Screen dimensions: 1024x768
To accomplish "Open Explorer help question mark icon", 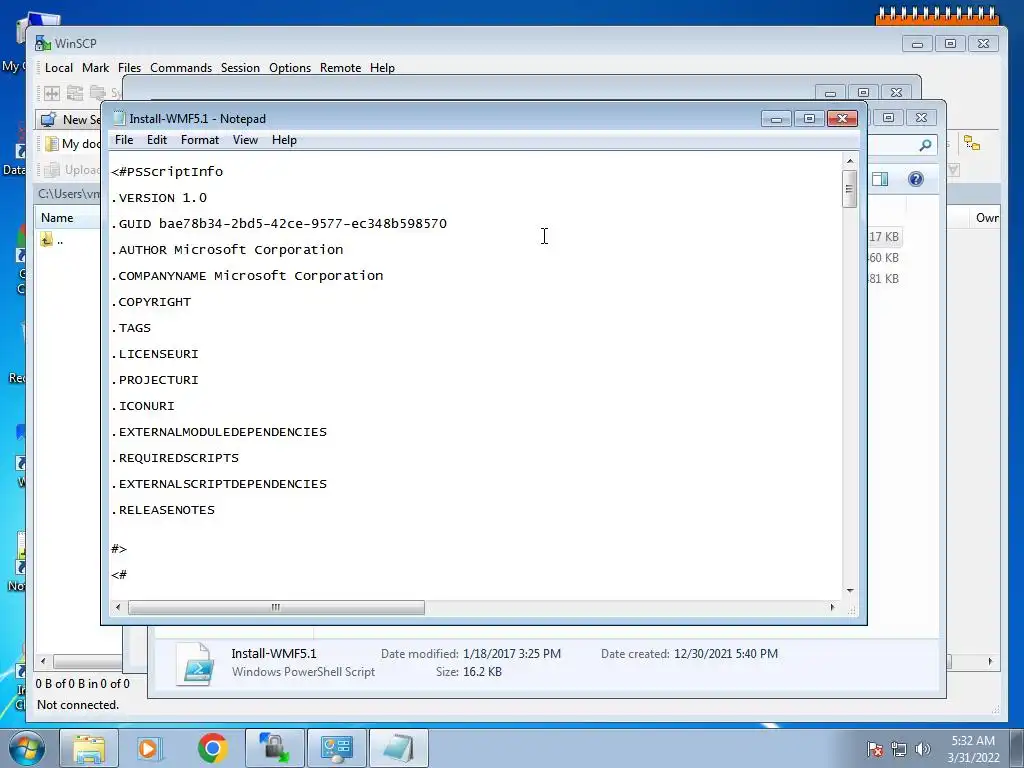I will coord(916,179).
